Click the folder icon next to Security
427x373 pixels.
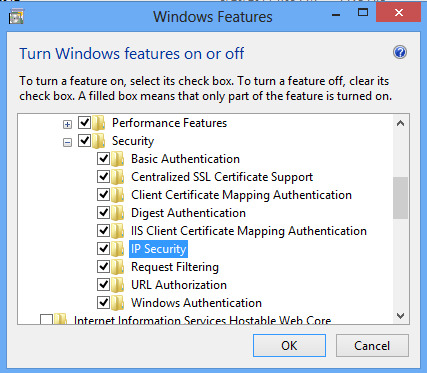tap(99, 141)
